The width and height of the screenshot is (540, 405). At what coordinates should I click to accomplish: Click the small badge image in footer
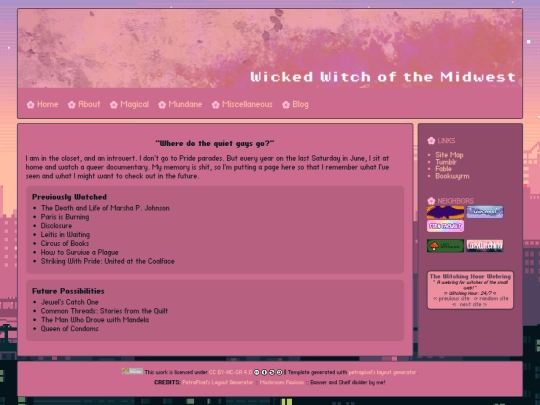click(132, 371)
